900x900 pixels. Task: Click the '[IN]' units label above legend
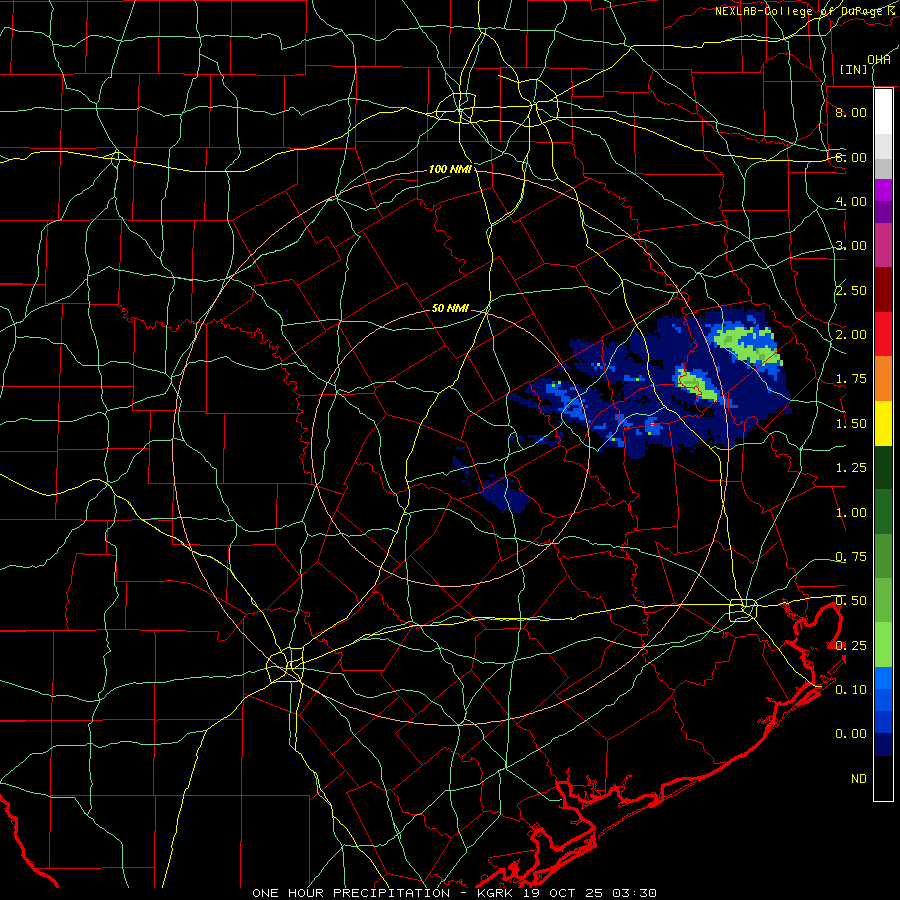click(854, 69)
